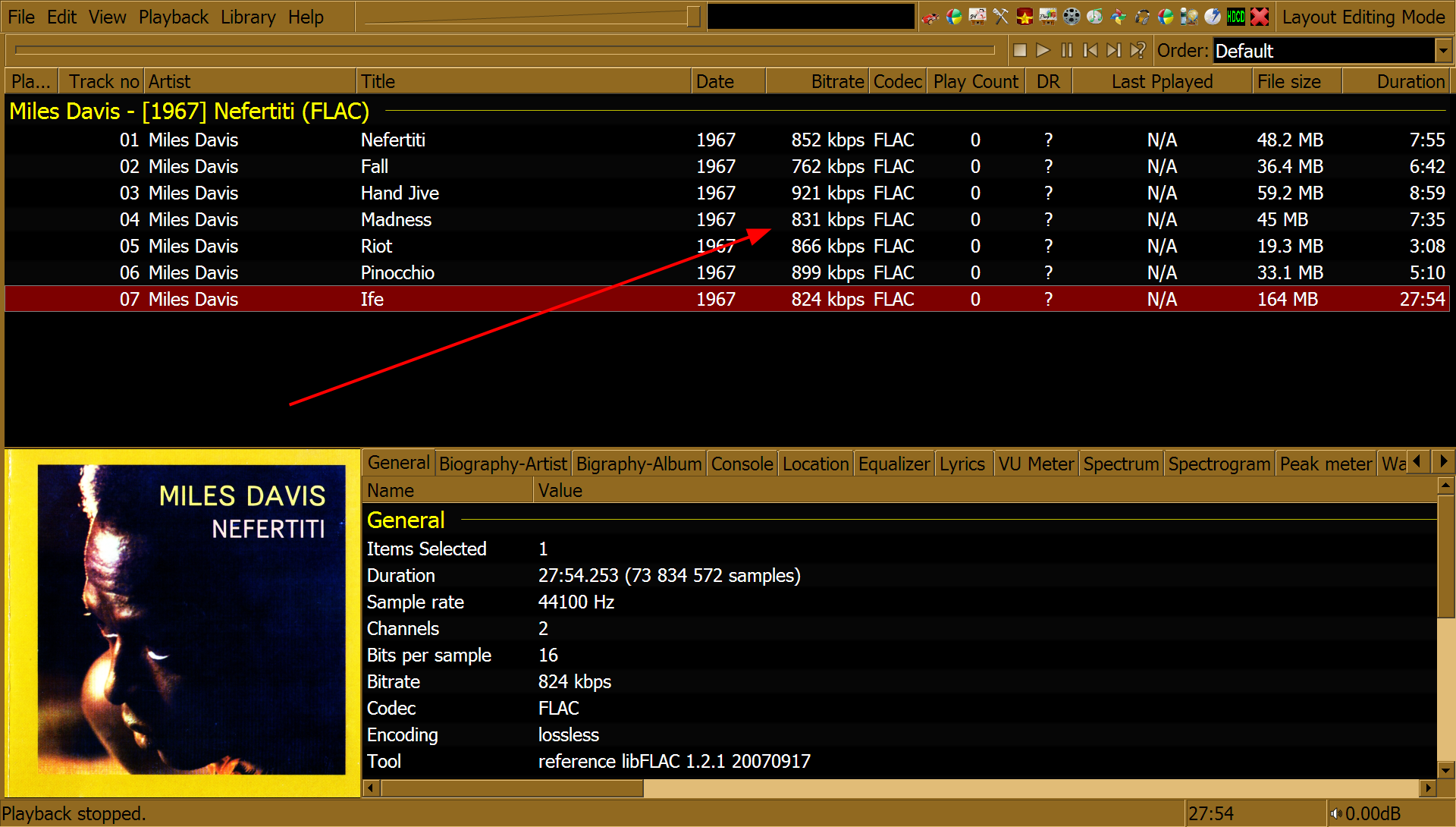Stop playback with the Stop button

pos(1020,50)
